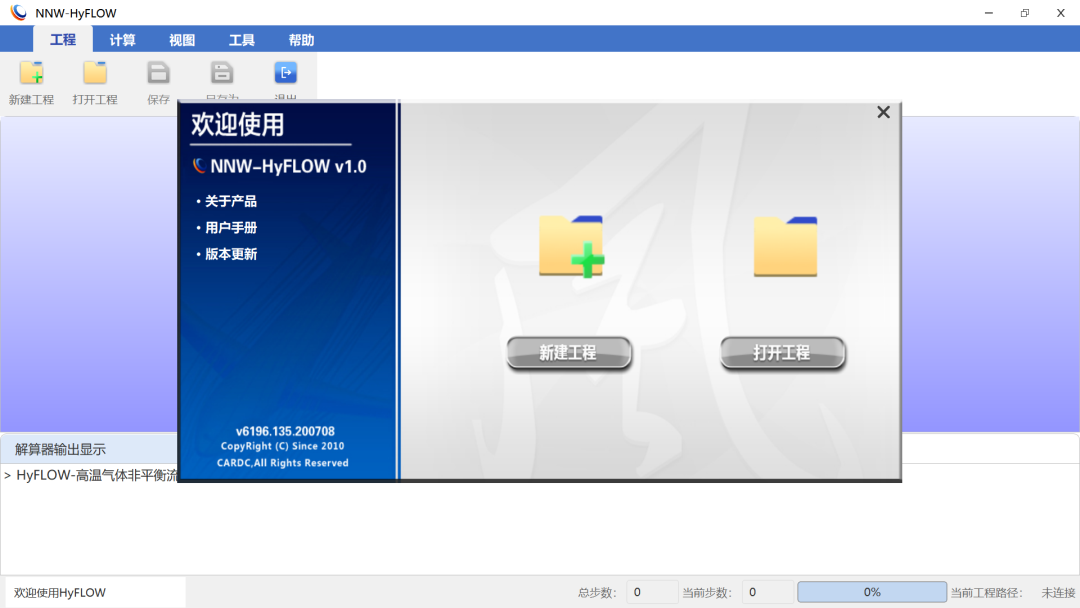Click the v6196.135.200708 version text
Screen dimensions: 1080x608
coord(285,431)
